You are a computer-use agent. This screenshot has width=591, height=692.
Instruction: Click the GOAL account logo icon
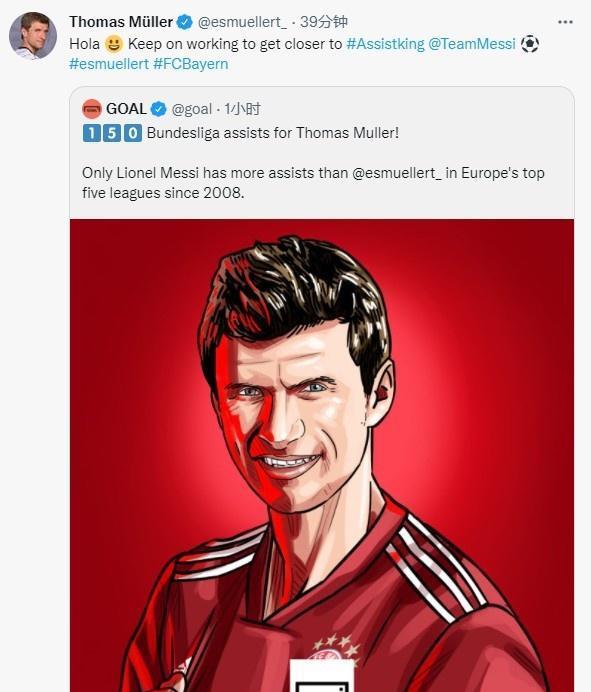tap(92, 109)
